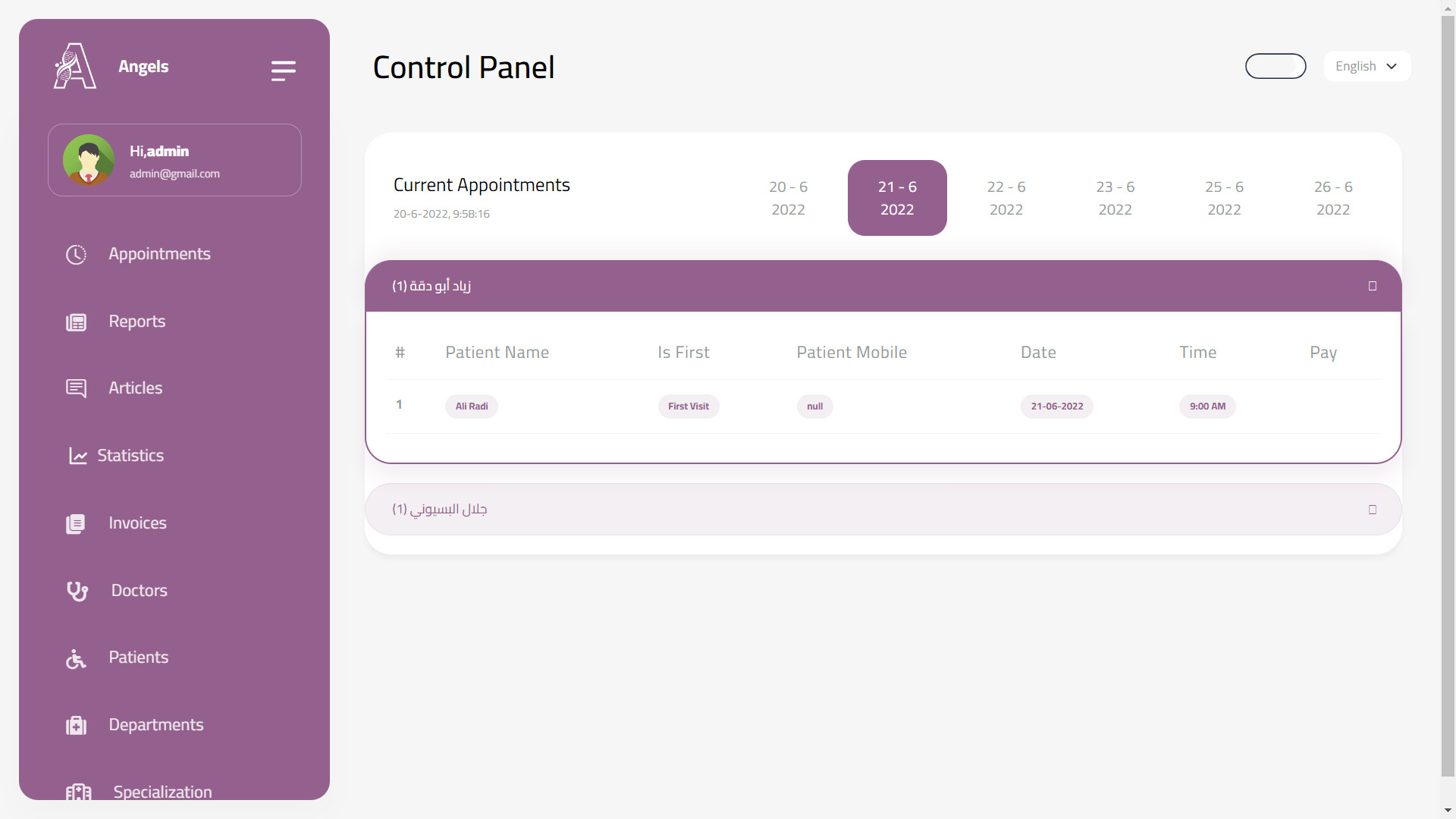Toggle the switch beside the language selector
The width and height of the screenshot is (1456, 819).
click(x=1276, y=66)
